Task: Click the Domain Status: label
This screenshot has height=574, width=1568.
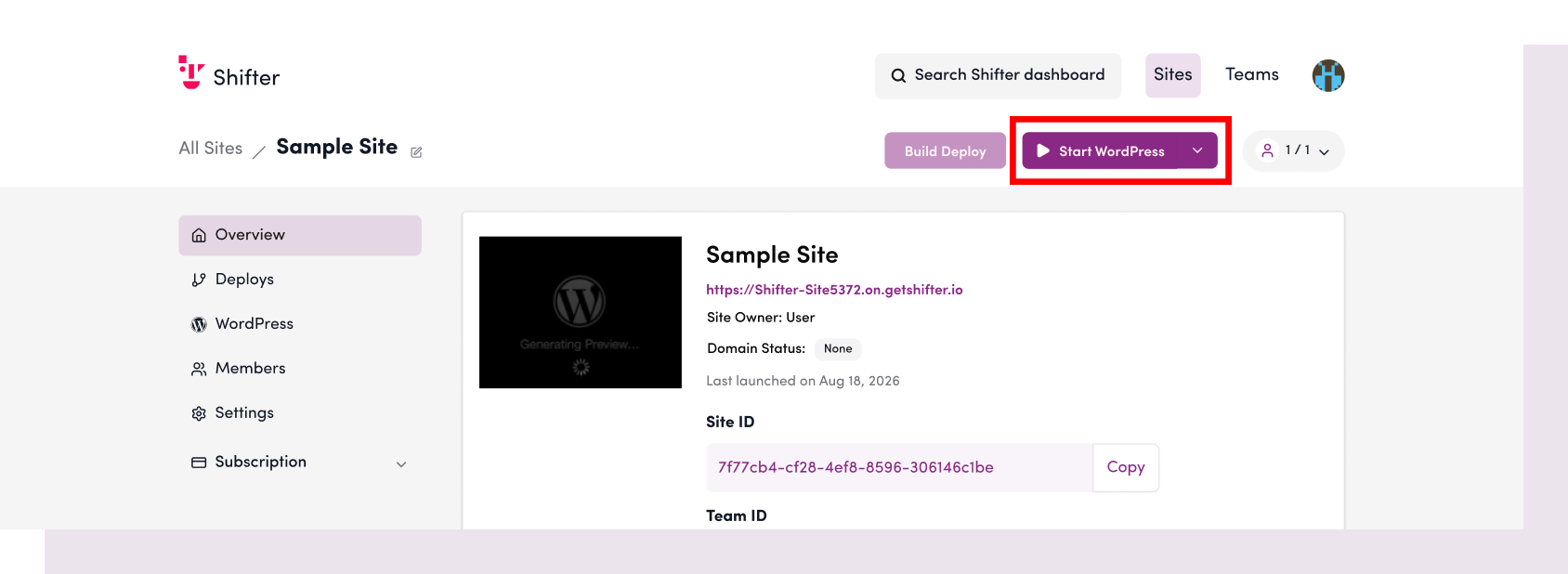Action: (756, 348)
